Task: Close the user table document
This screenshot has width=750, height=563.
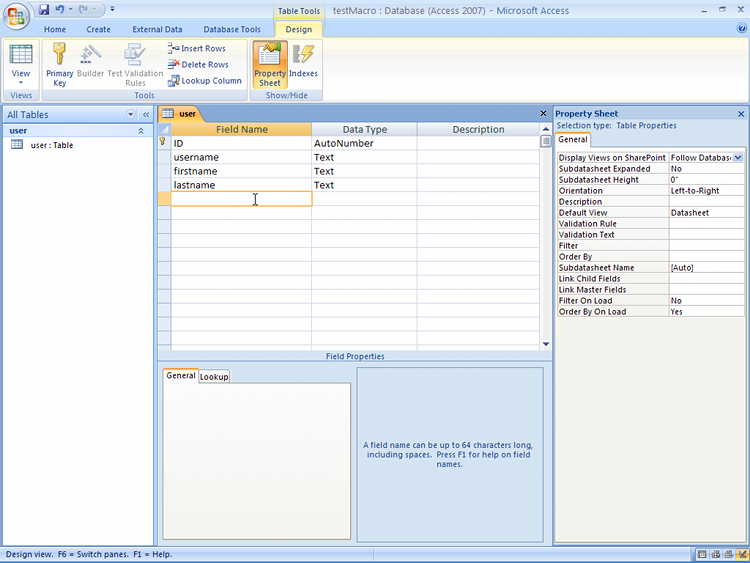Action: (543, 113)
